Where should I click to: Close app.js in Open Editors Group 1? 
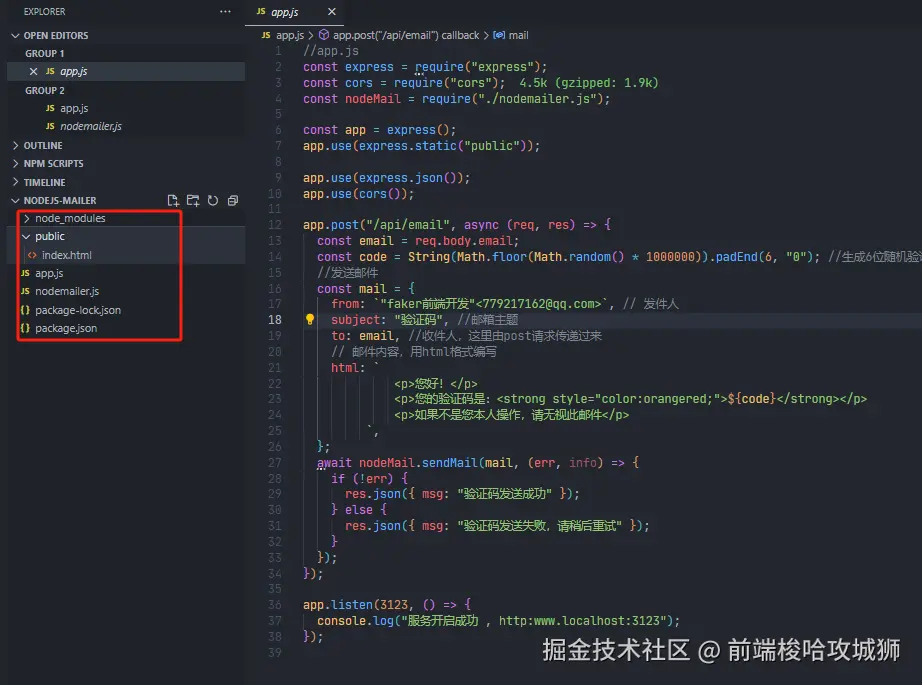34,71
